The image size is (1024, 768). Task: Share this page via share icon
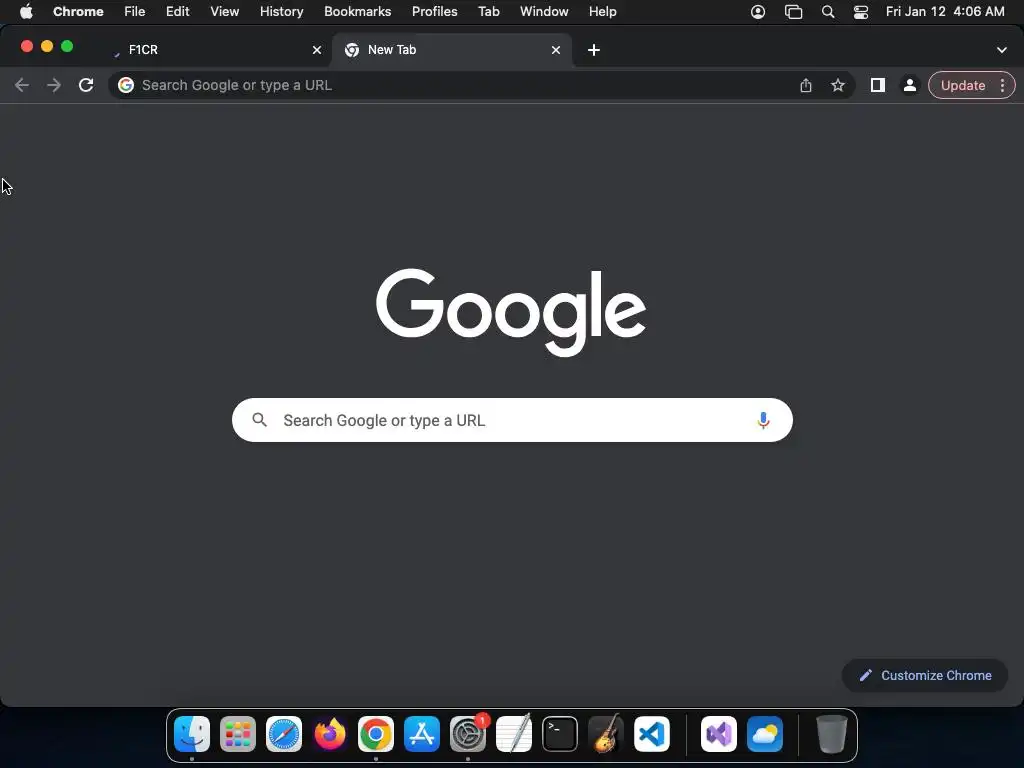pos(806,86)
